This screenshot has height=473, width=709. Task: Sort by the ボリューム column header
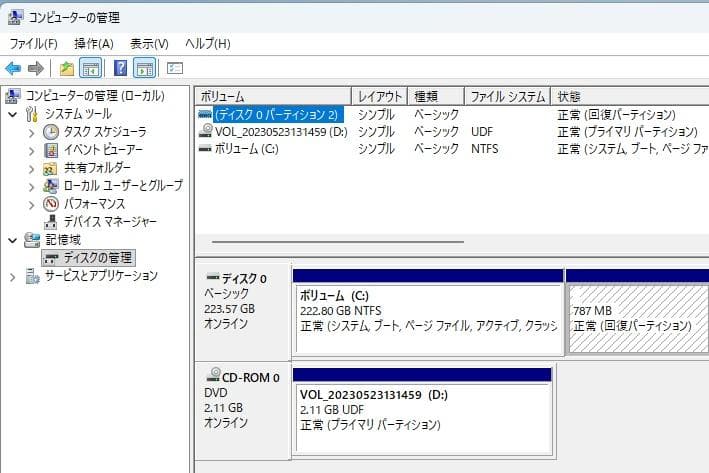coord(273,96)
